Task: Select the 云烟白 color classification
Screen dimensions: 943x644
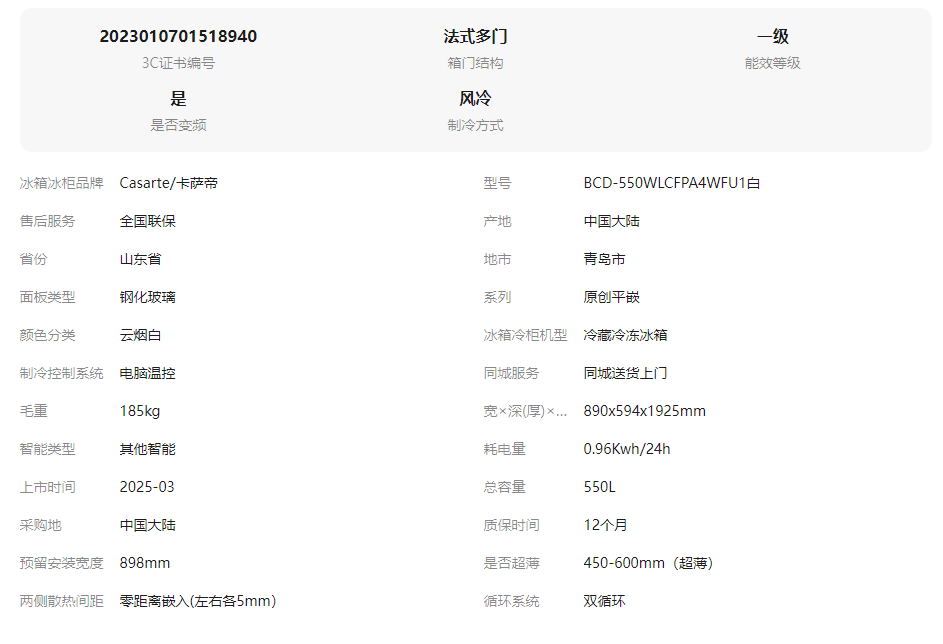Action: click(x=140, y=335)
